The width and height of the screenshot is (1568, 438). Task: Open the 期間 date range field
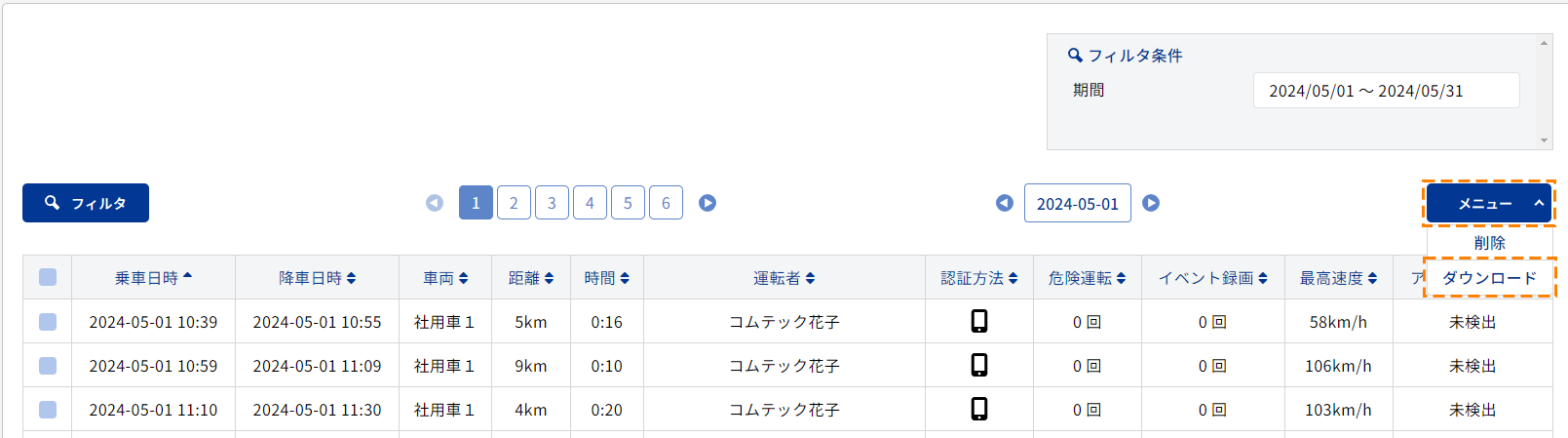(x=1386, y=91)
